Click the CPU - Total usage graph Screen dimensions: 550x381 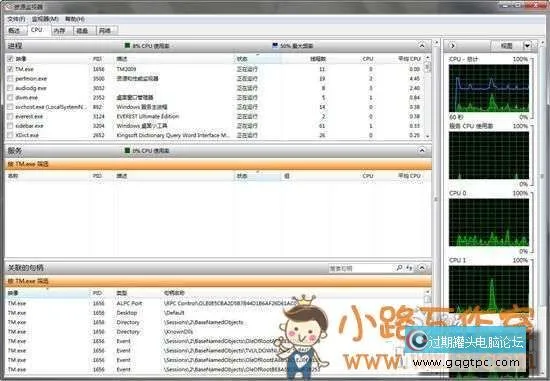(x=489, y=88)
